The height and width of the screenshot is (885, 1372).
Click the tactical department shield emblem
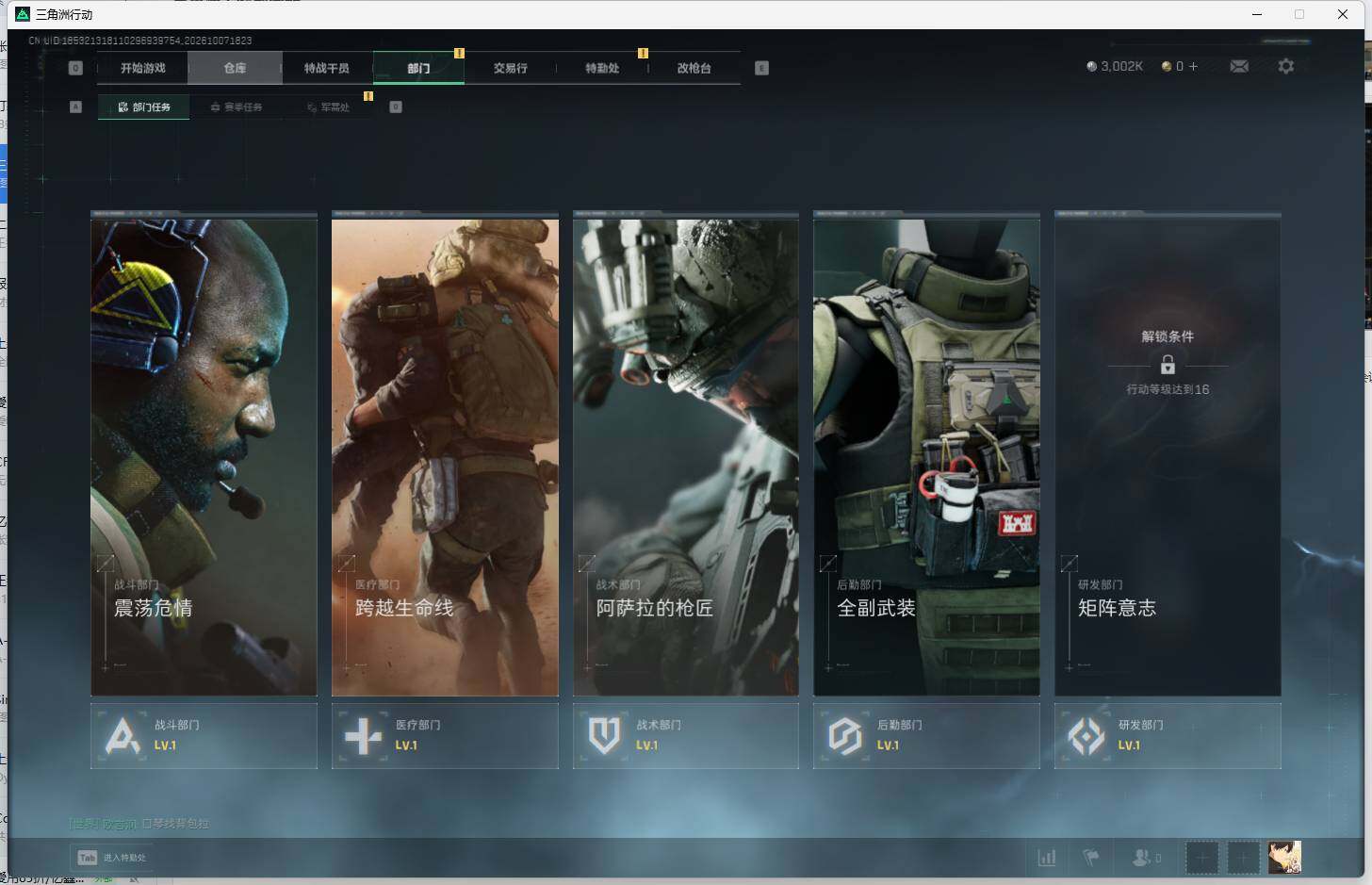tap(604, 736)
